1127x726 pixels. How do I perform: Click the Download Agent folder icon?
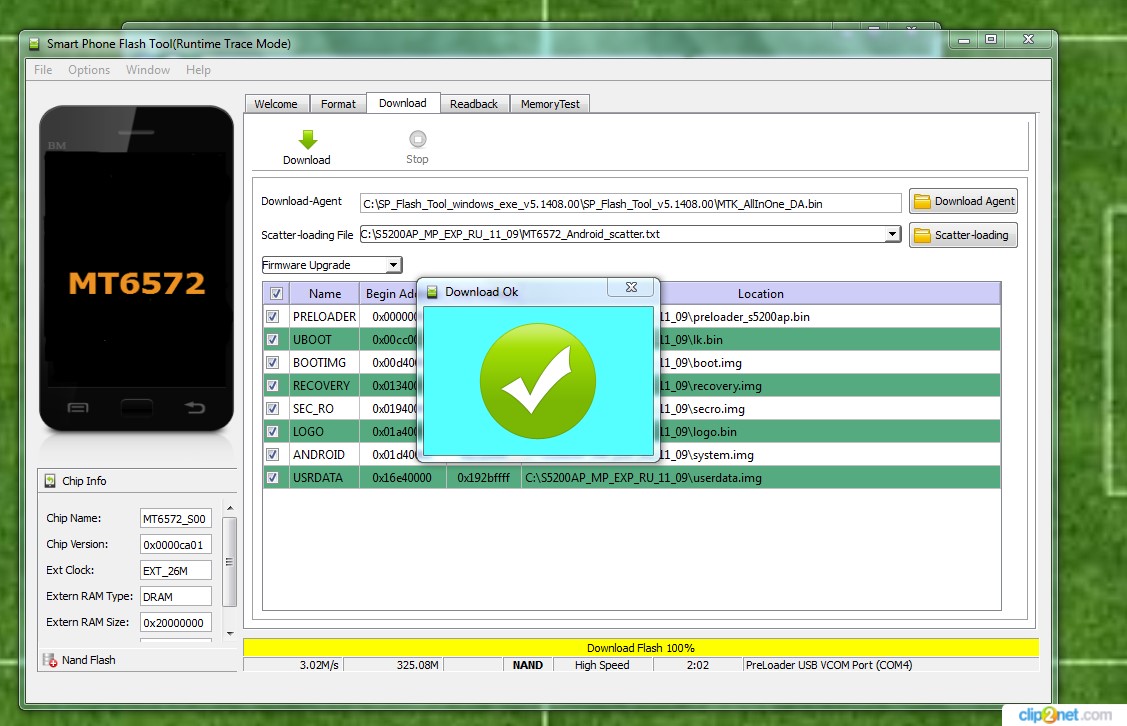921,202
